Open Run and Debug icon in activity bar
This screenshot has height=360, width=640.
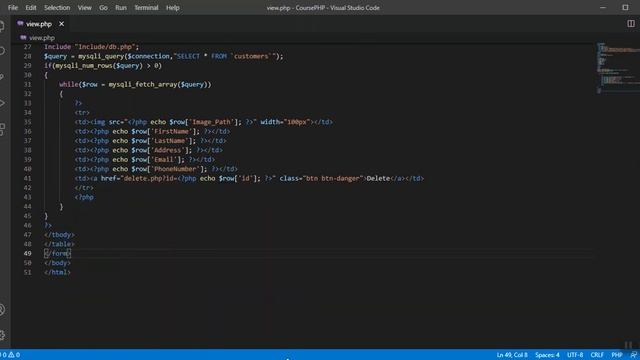(2, 103)
